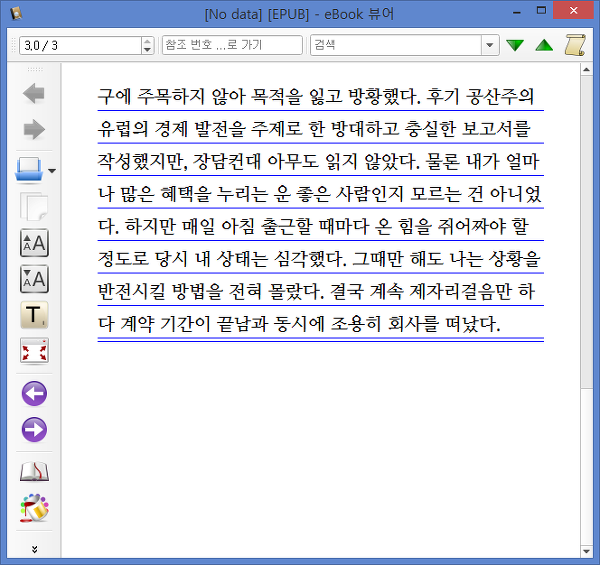Click the text line starting 반전시킬 방법을
Viewport: 600px width, 565px height.
point(316,291)
